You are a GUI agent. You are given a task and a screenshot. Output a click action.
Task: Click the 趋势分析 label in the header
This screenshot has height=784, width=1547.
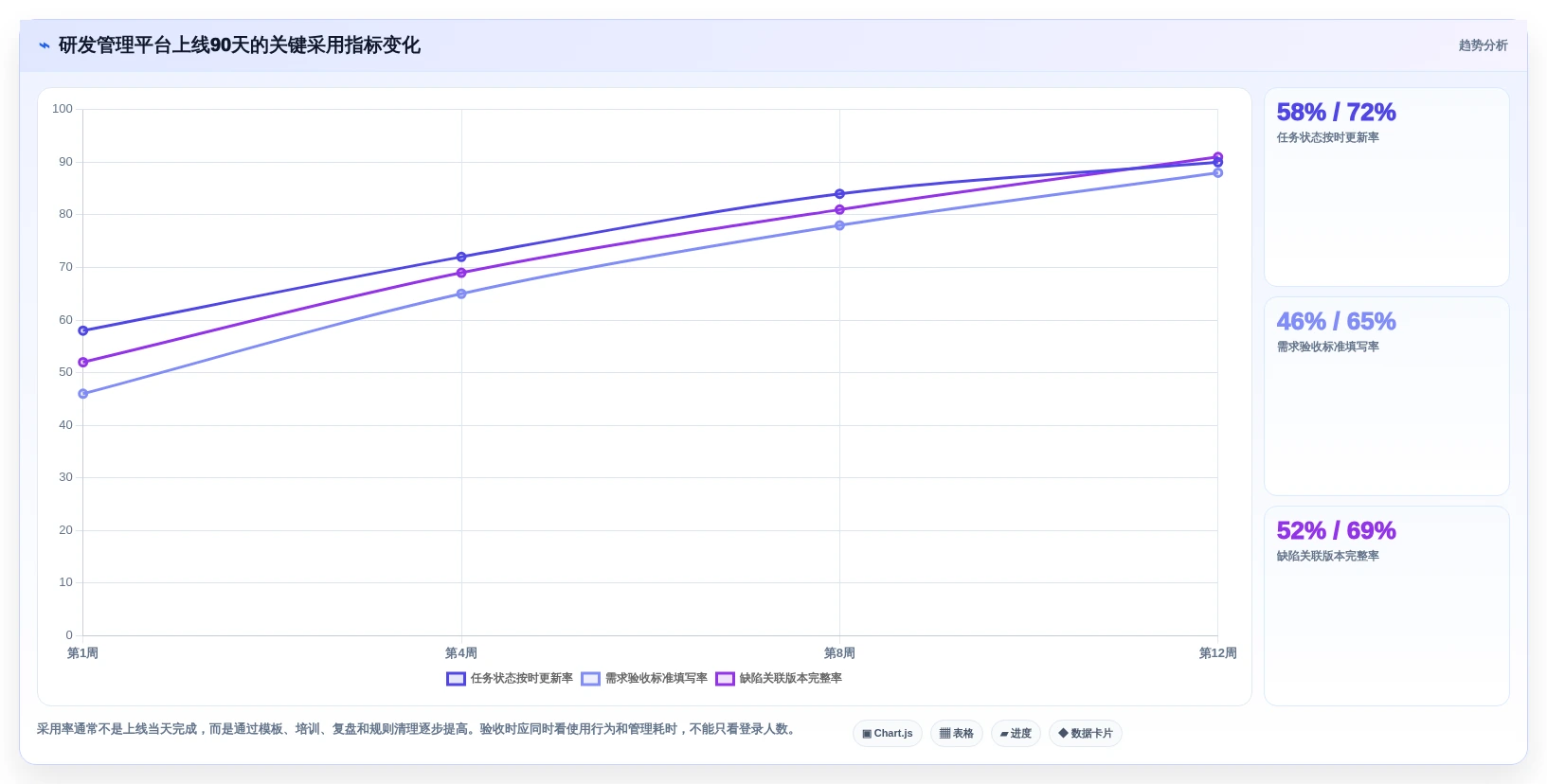pyautogui.click(x=1483, y=45)
